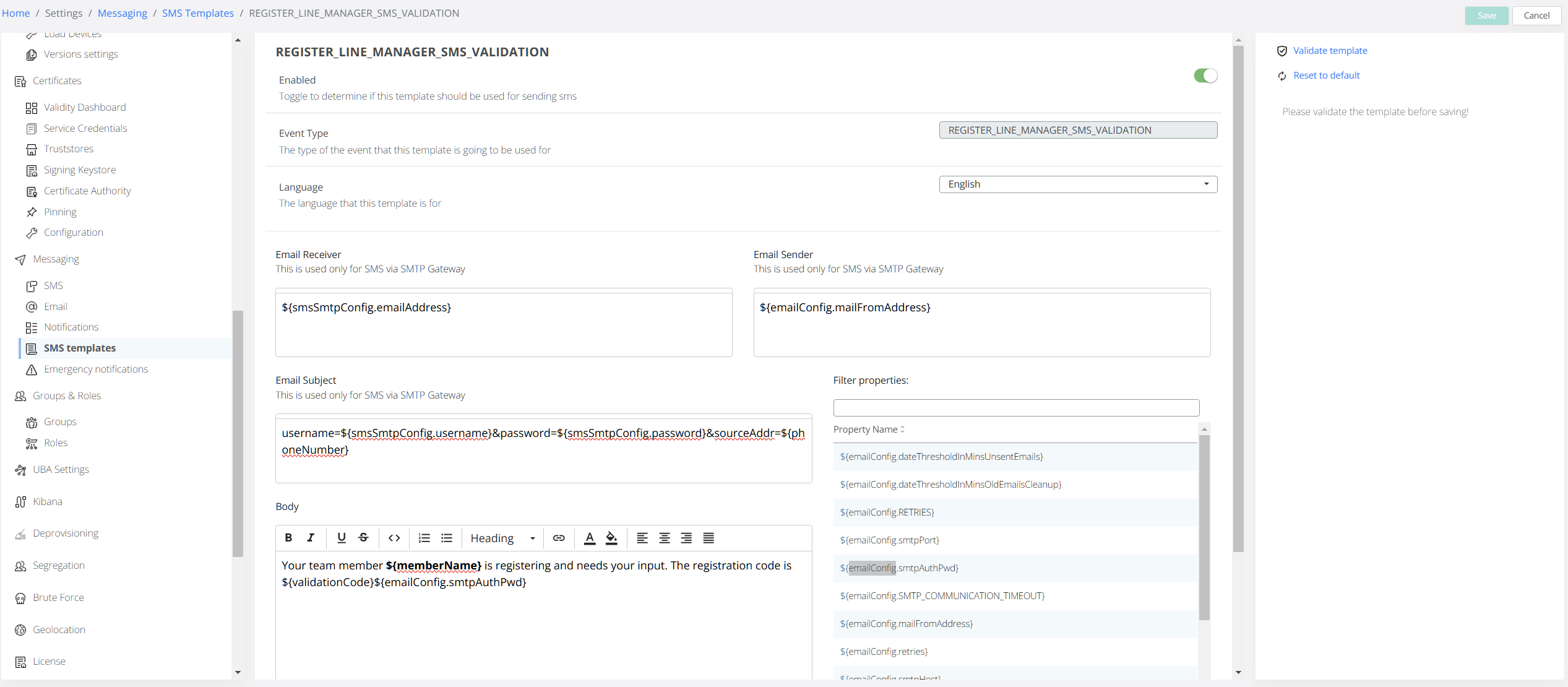Click the Reset to default link

click(1326, 76)
